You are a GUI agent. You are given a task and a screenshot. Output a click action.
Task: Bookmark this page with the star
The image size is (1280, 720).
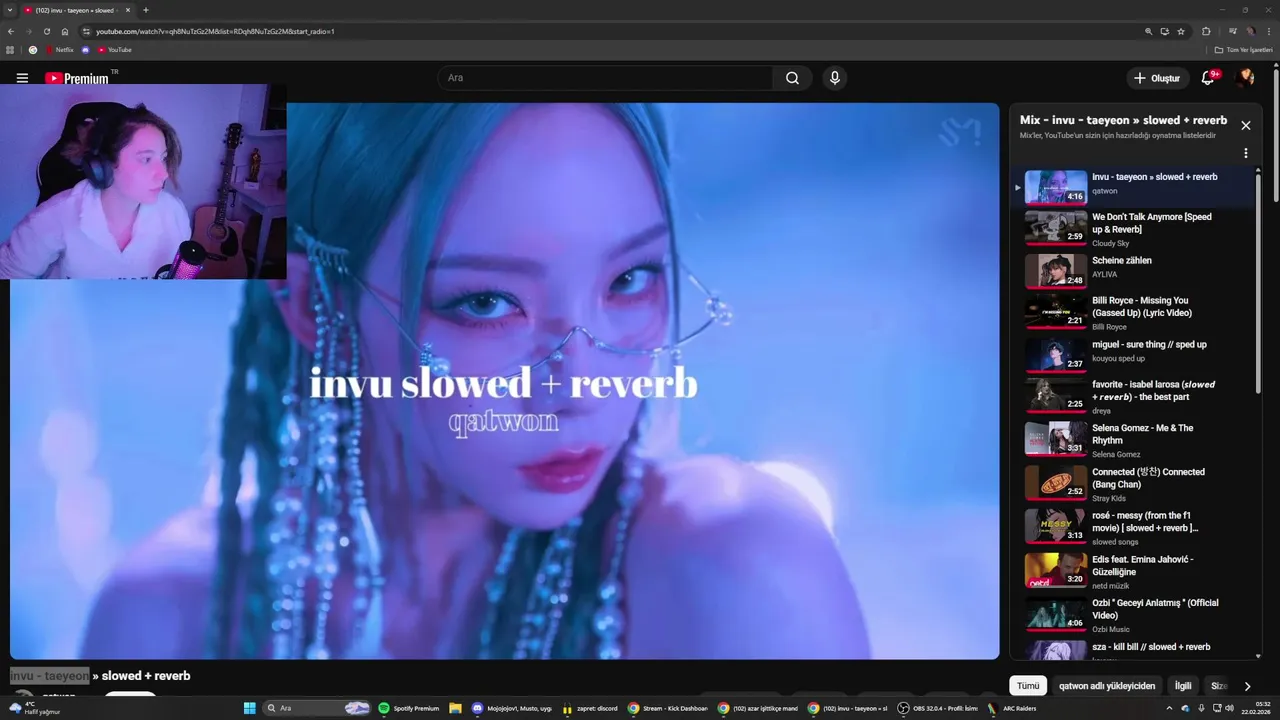(1181, 31)
